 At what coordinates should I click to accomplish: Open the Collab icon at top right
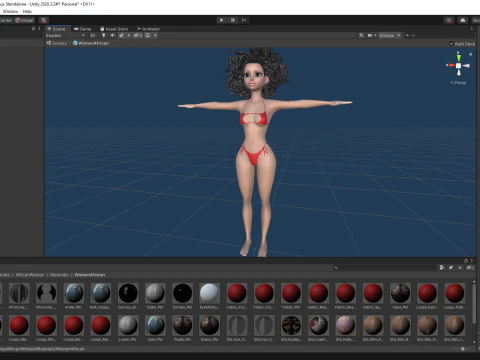[x=449, y=20]
